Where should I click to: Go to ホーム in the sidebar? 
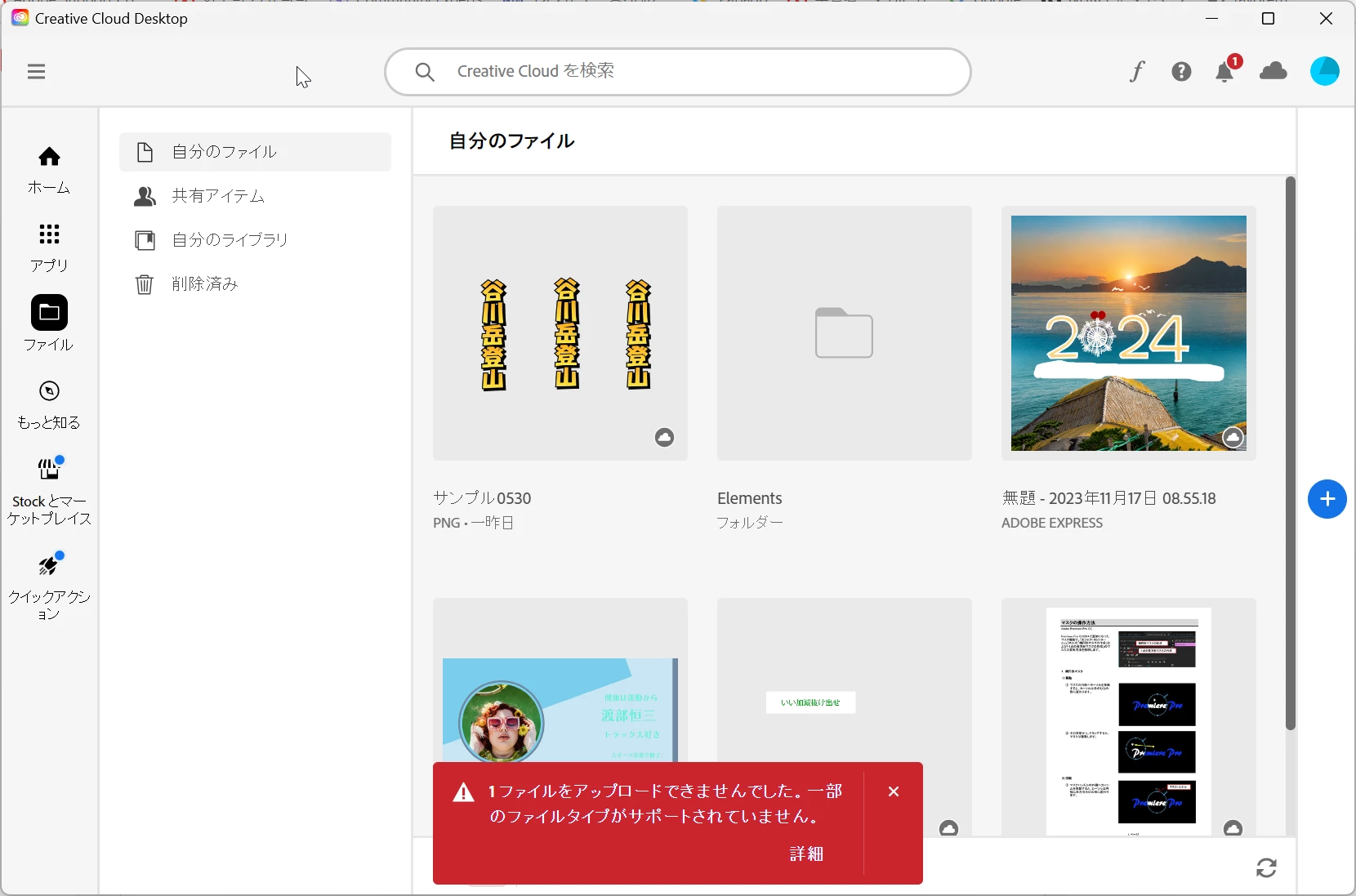[x=49, y=170]
